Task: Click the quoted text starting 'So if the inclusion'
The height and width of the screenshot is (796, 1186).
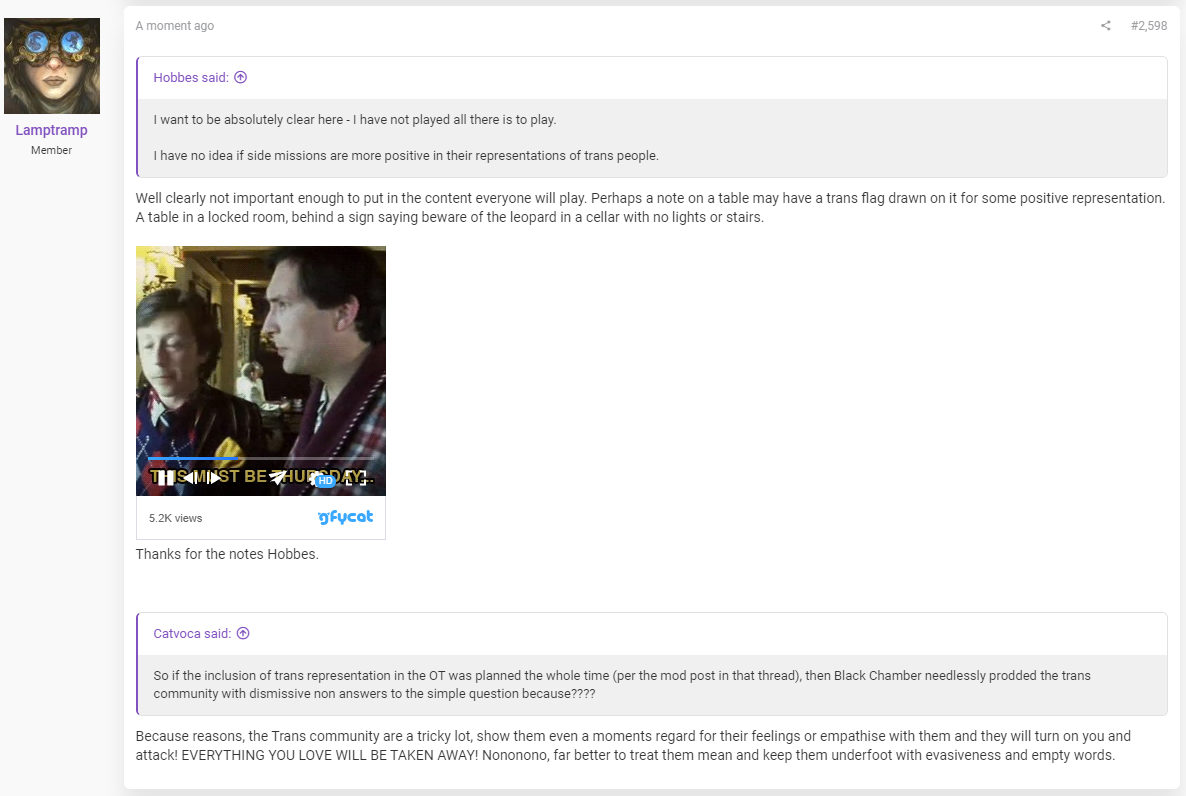Action: [x=622, y=685]
